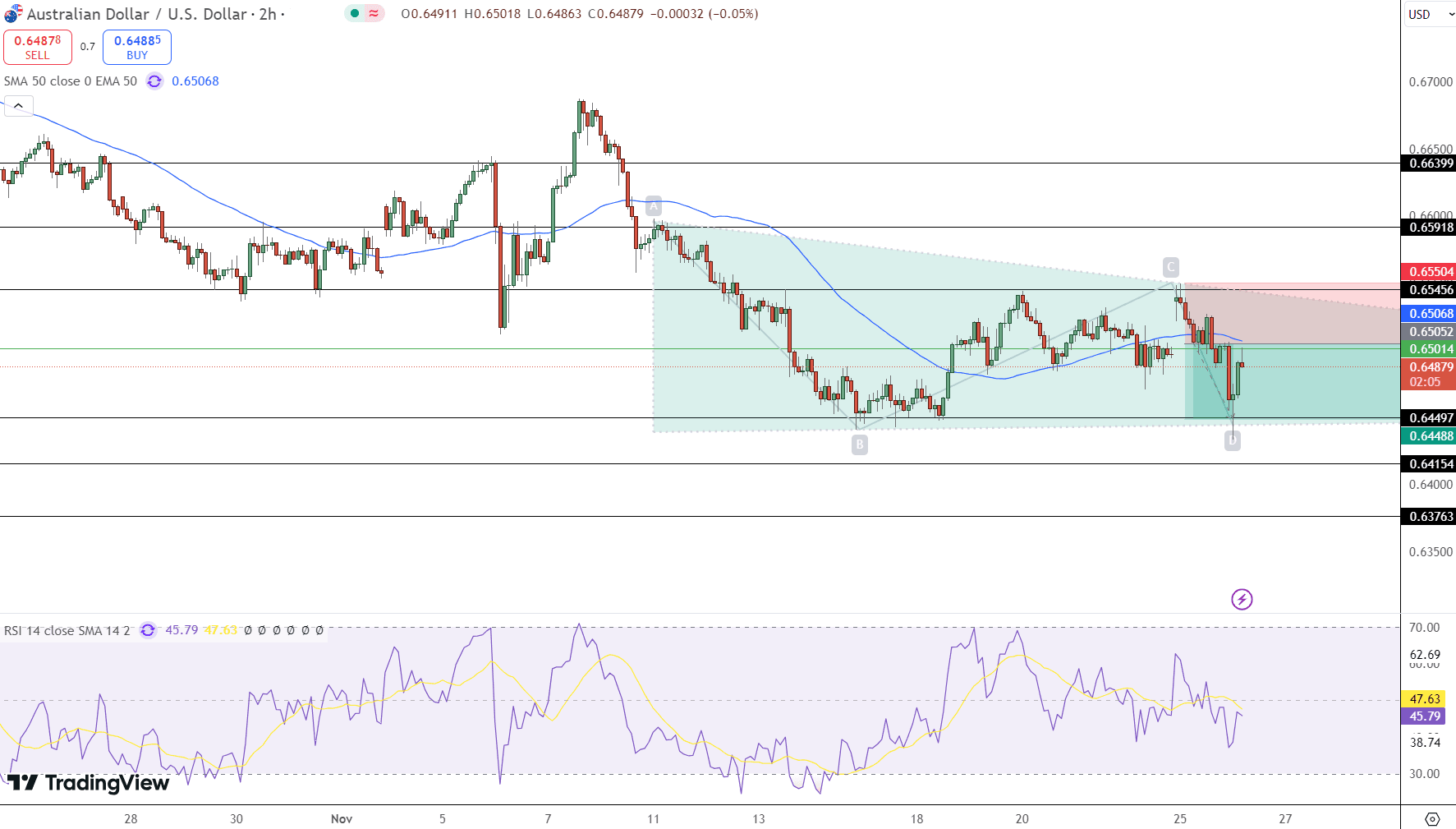This screenshot has height=829, width=1456.
Task: Click the BUY 0.64885 button
Action: 137,47
